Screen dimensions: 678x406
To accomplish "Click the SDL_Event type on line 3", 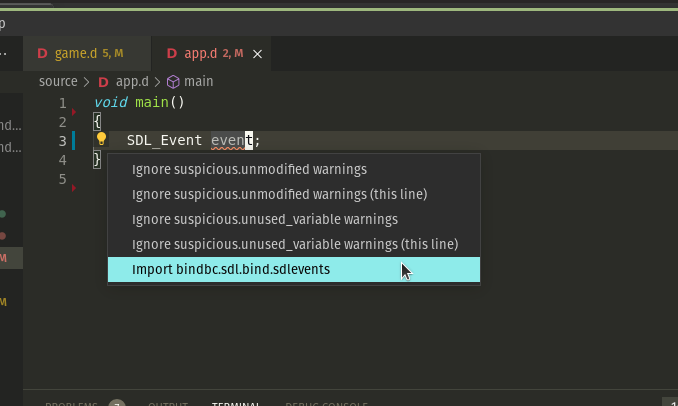I will (x=164, y=140).
